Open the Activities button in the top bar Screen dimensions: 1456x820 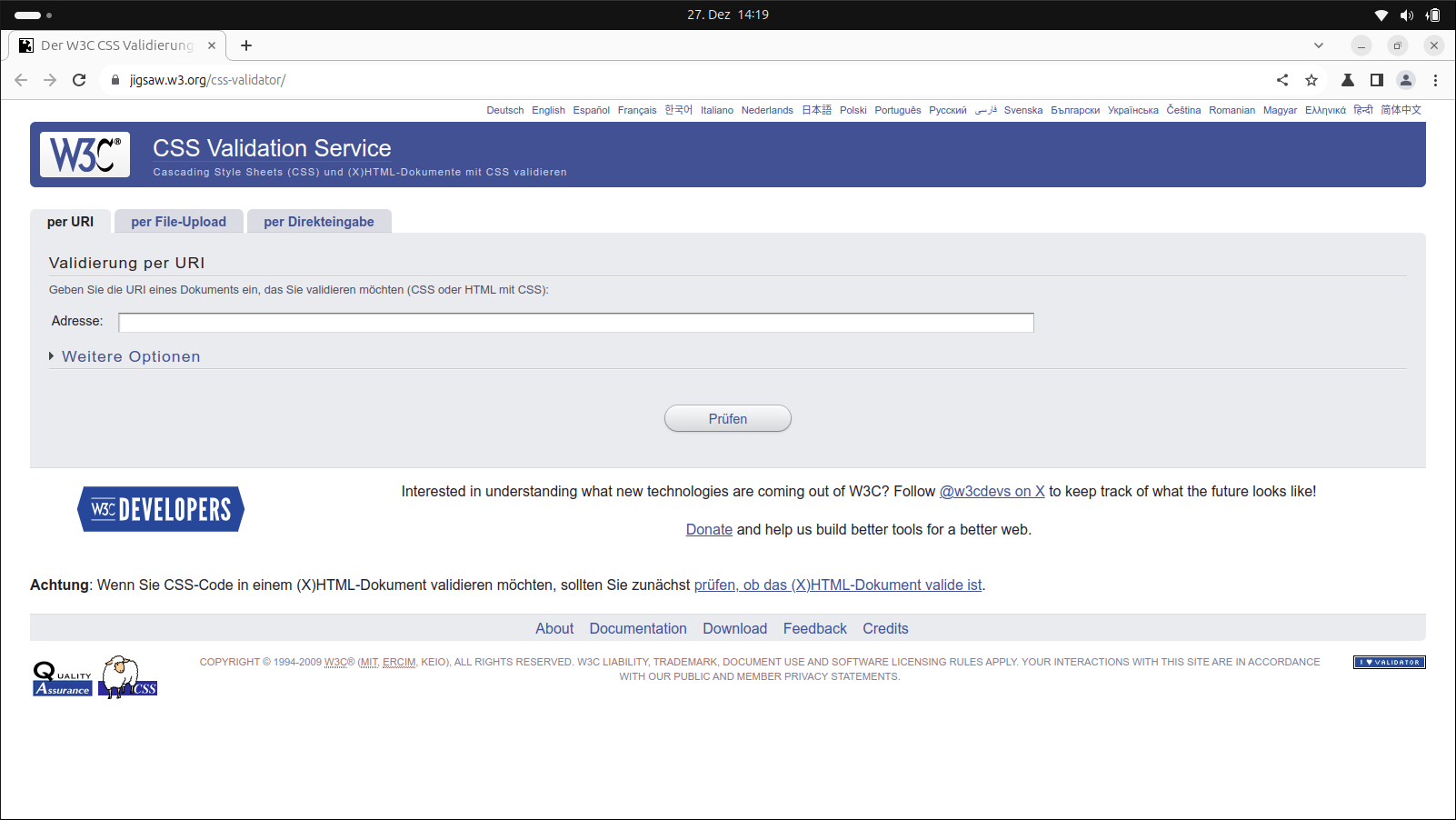34,15
